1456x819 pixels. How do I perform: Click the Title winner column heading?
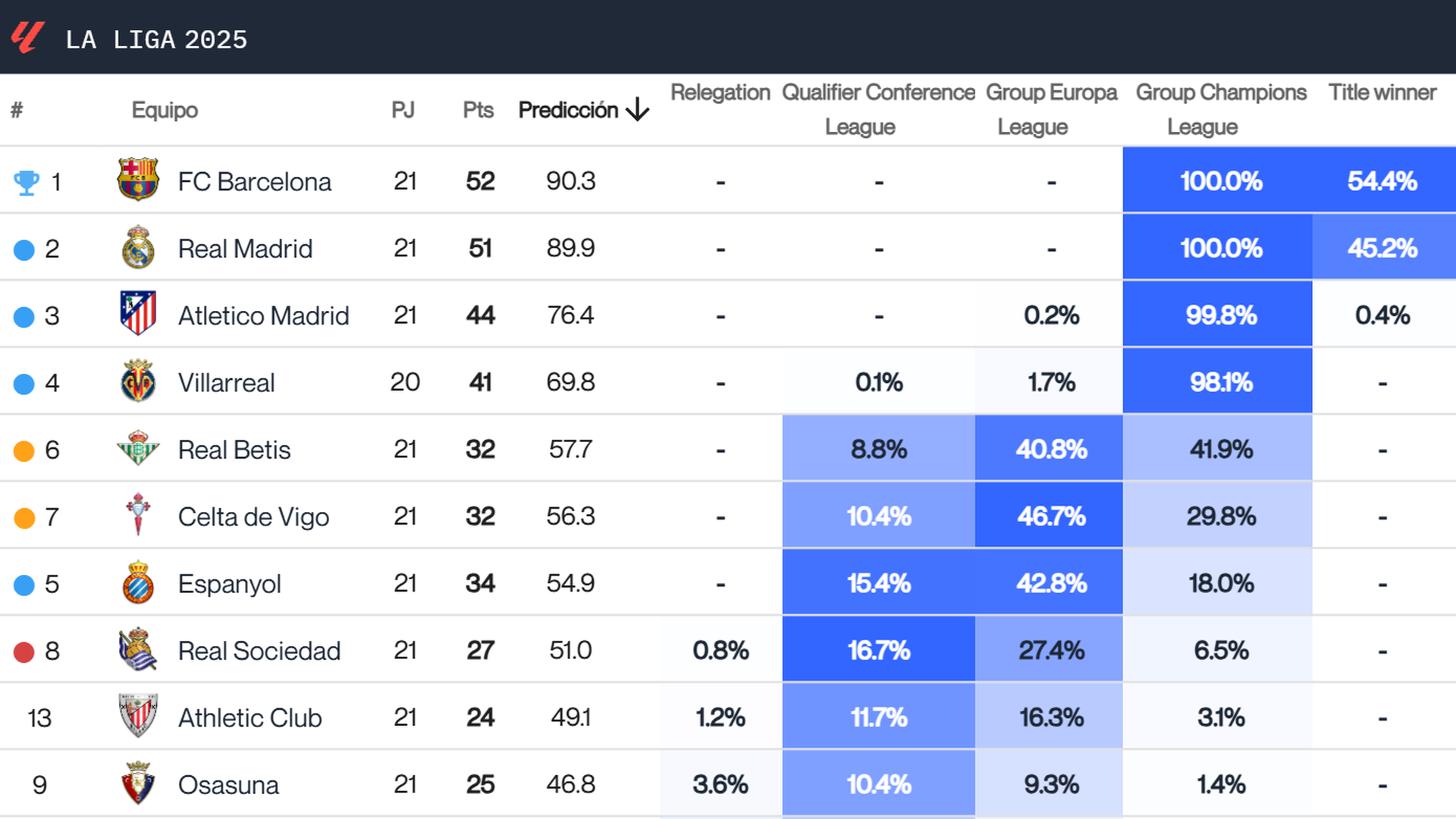pos(1382,93)
